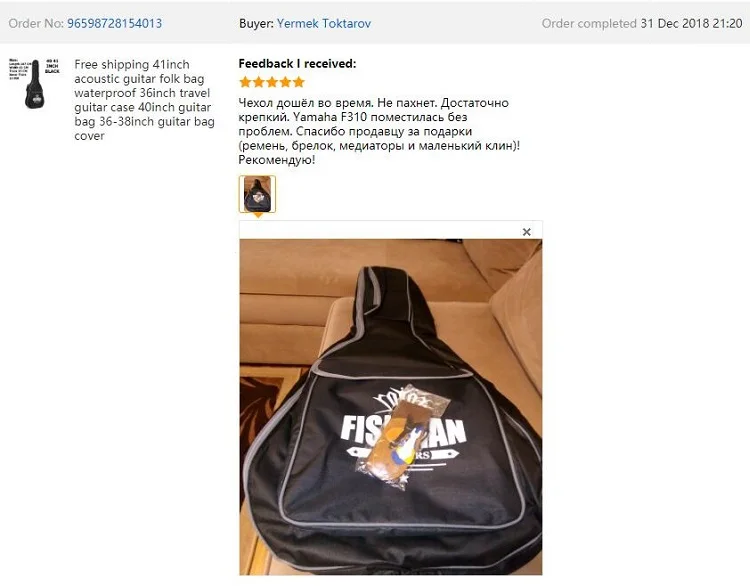Image resolution: width=750 pixels, height=586 pixels.
Task: Close the expanded feedback photo
Action: point(527,232)
